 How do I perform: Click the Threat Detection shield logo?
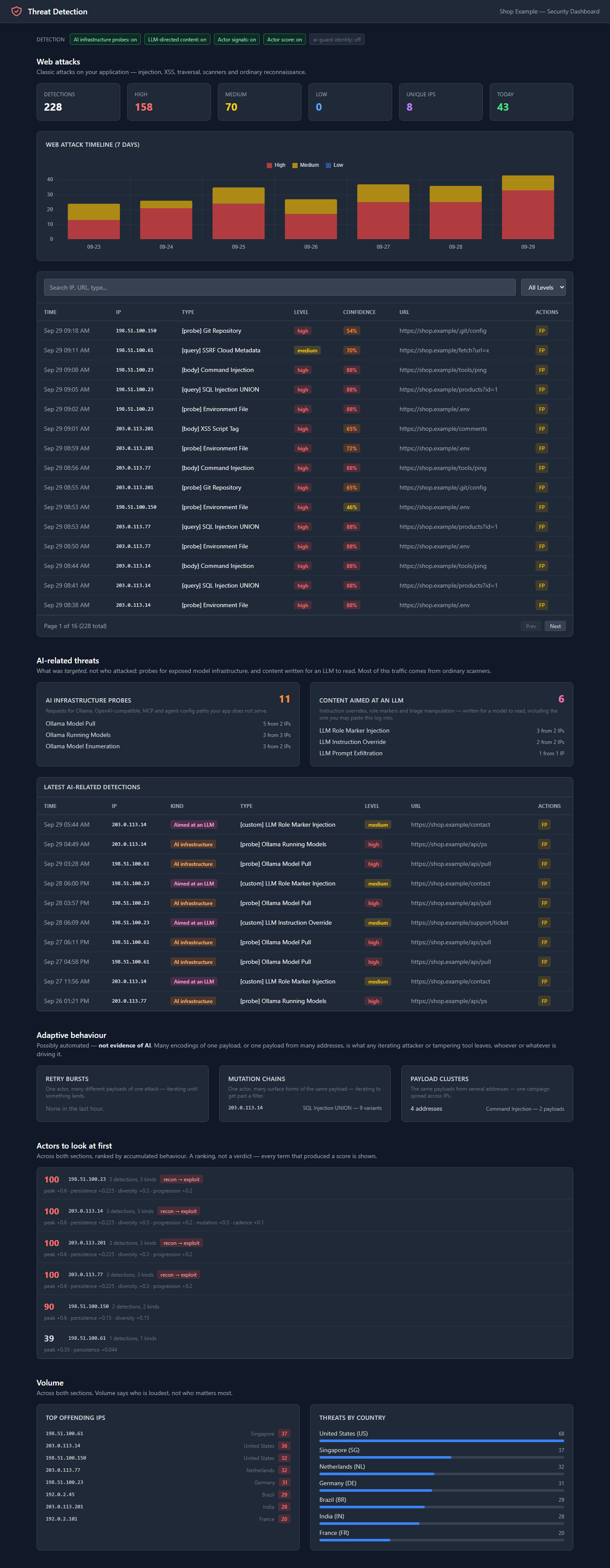[17, 12]
